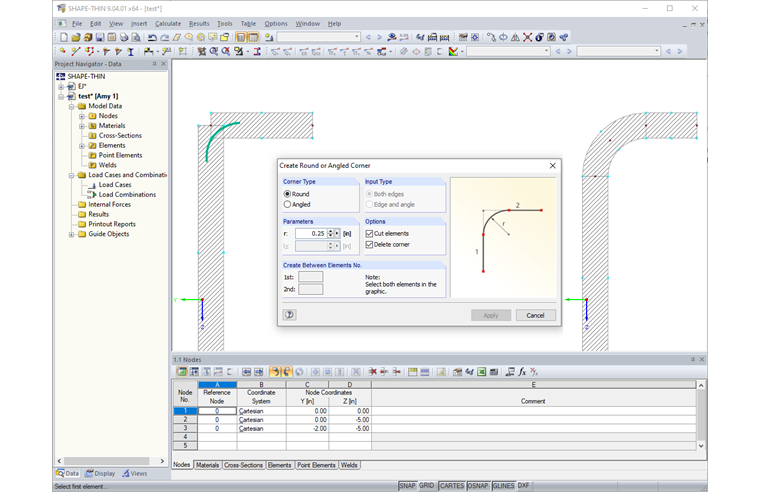Viewport: 760px width, 492px height.
Task: Toggle the highlighted navigator panel icon
Action: tap(241, 37)
